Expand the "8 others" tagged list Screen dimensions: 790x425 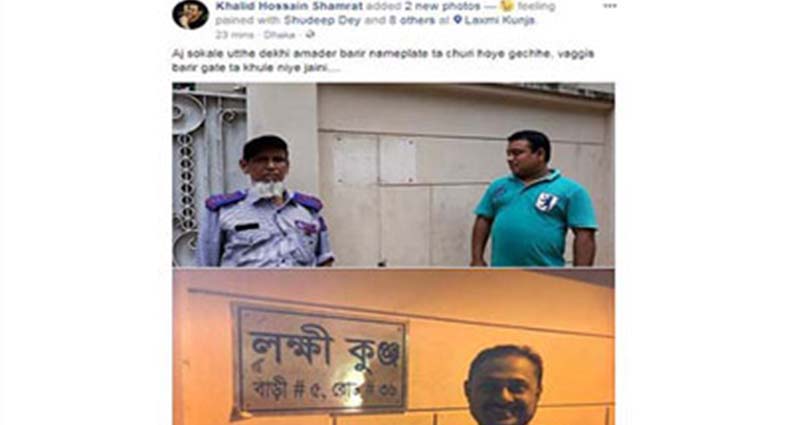411,20
